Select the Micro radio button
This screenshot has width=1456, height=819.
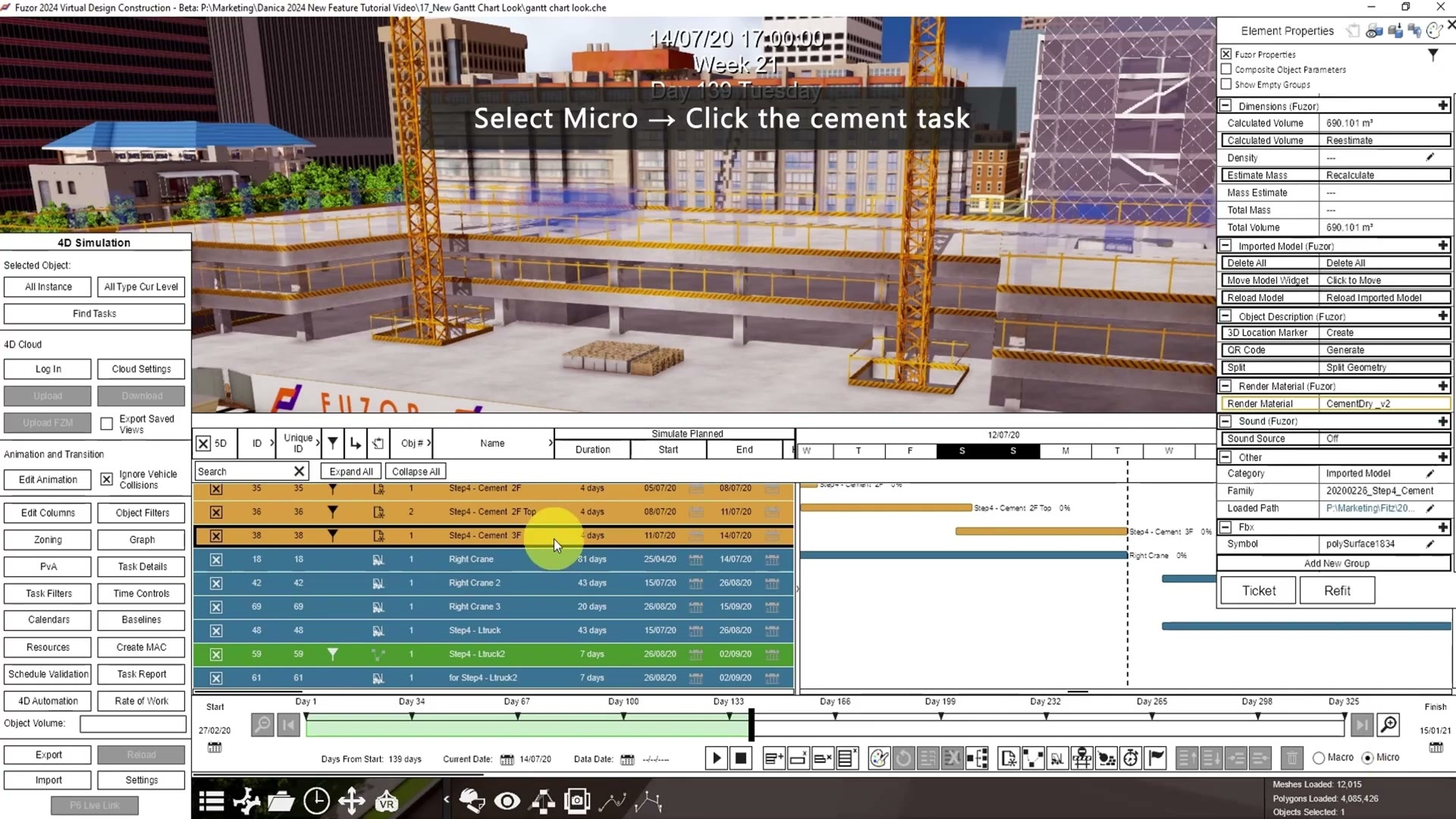[x=1367, y=758]
